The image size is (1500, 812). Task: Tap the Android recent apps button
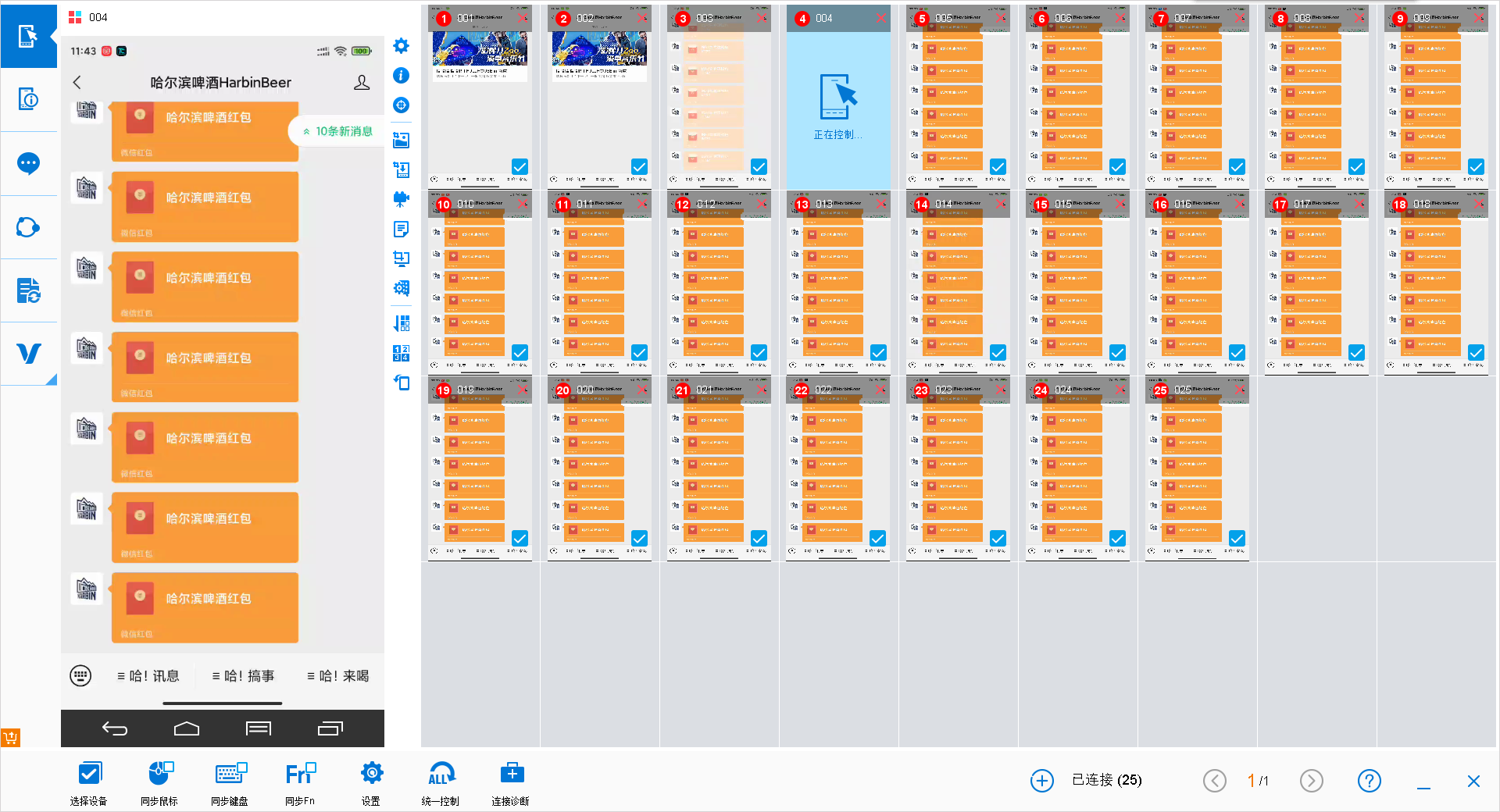pos(330,729)
